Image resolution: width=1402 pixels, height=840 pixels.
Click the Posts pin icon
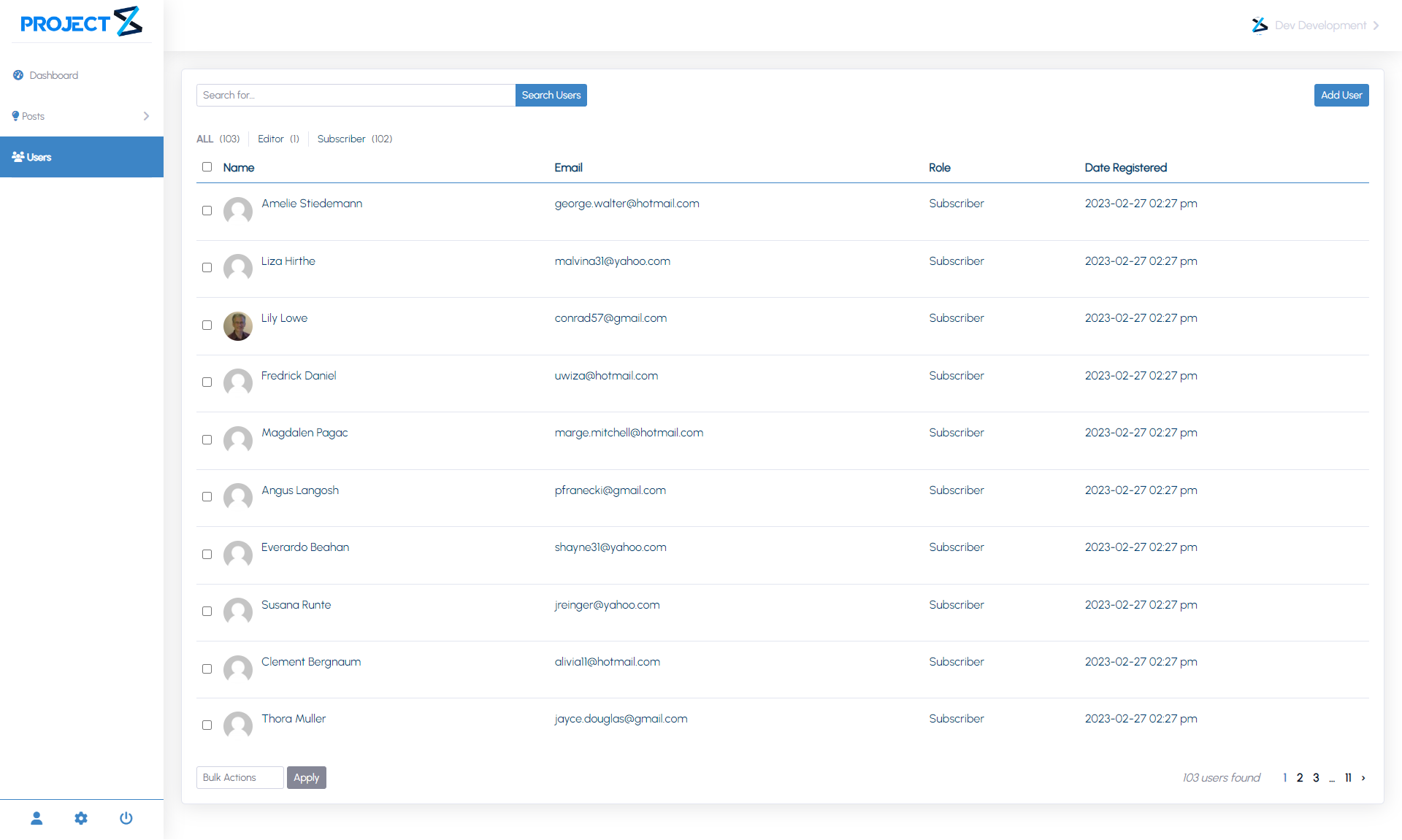pyautogui.click(x=15, y=116)
